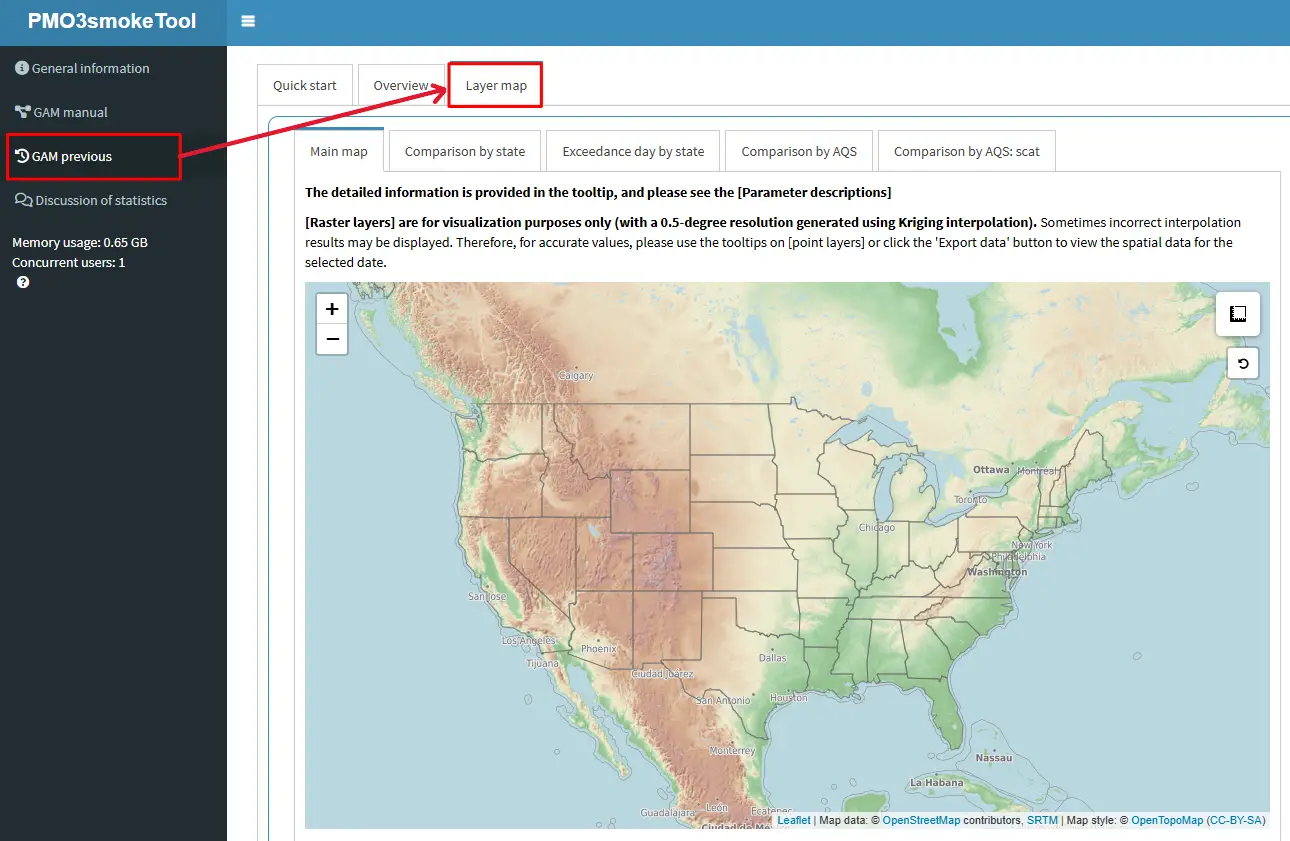Open Discussion of statistics page
Screen dimensions: 1290x841
(x=100, y=201)
